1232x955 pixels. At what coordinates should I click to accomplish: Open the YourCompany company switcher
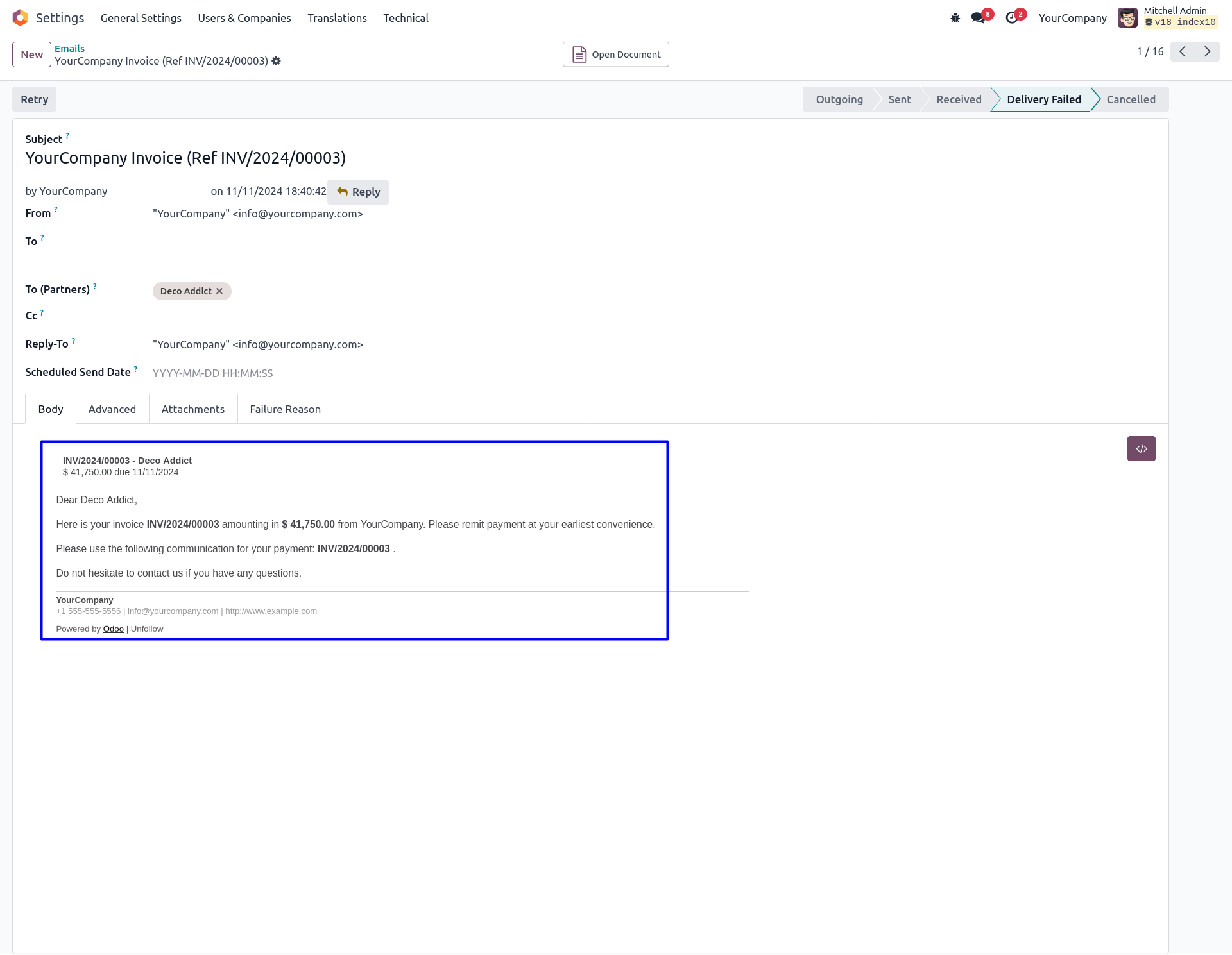coord(1072,18)
